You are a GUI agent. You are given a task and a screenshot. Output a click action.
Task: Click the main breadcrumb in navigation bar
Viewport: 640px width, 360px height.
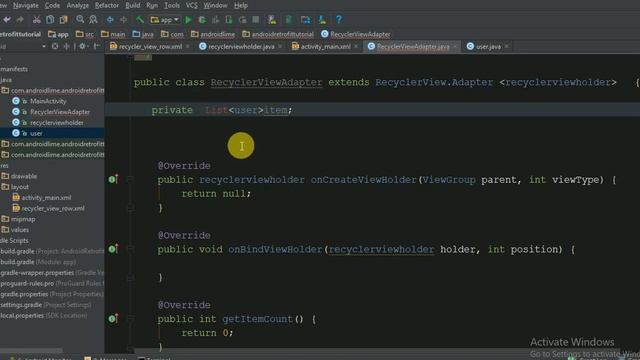(x=113, y=34)
